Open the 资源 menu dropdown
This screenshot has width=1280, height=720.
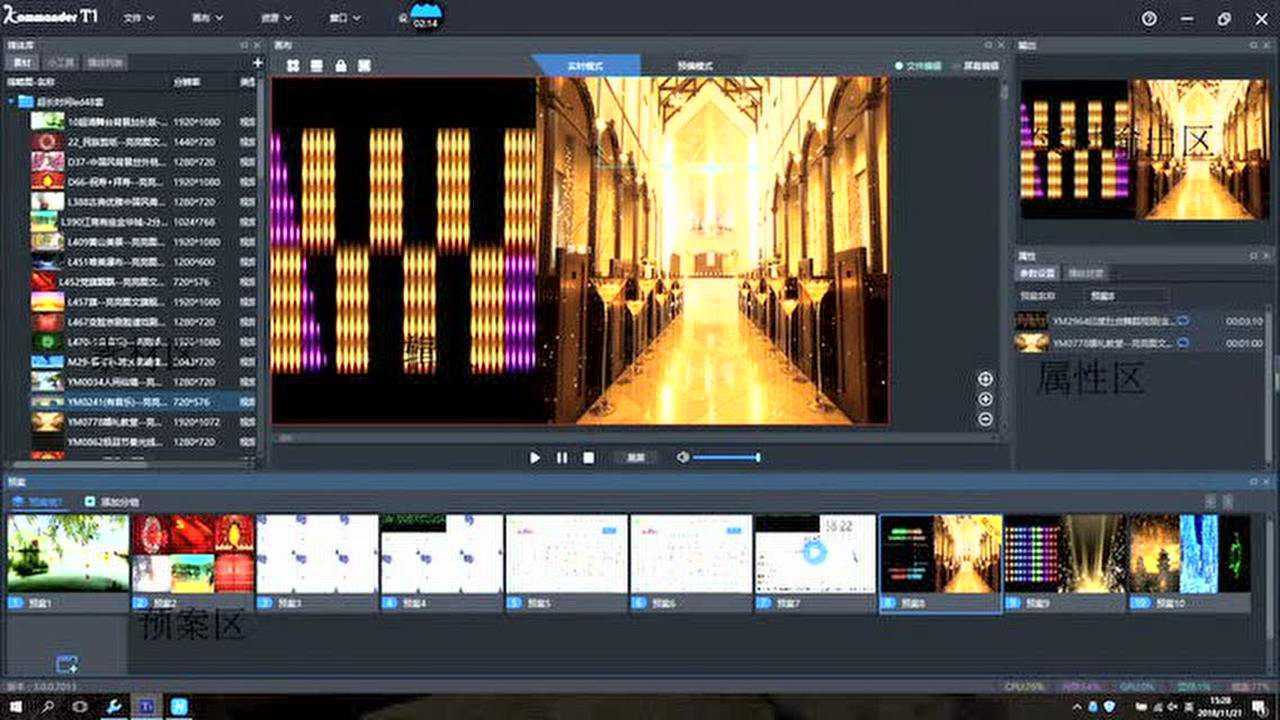[274, 17]
